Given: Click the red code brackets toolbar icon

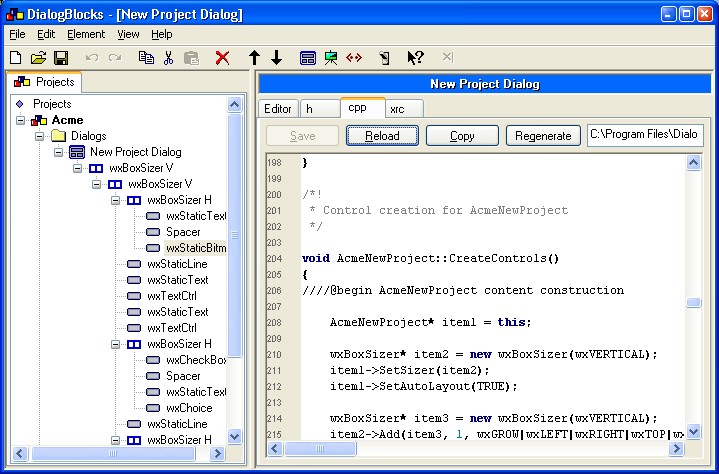Looking at the screenshot, I should point(354,58).
